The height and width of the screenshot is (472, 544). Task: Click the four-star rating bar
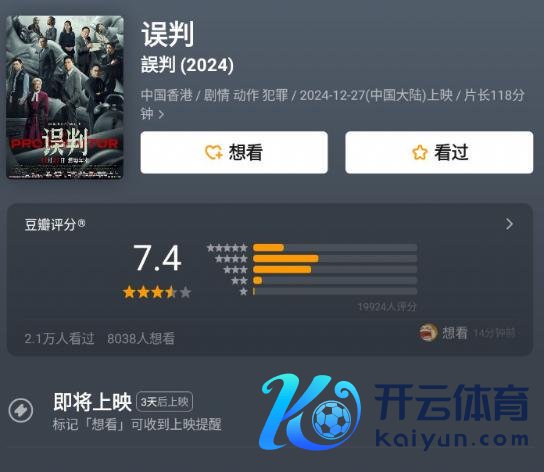[x=335, y=259]
